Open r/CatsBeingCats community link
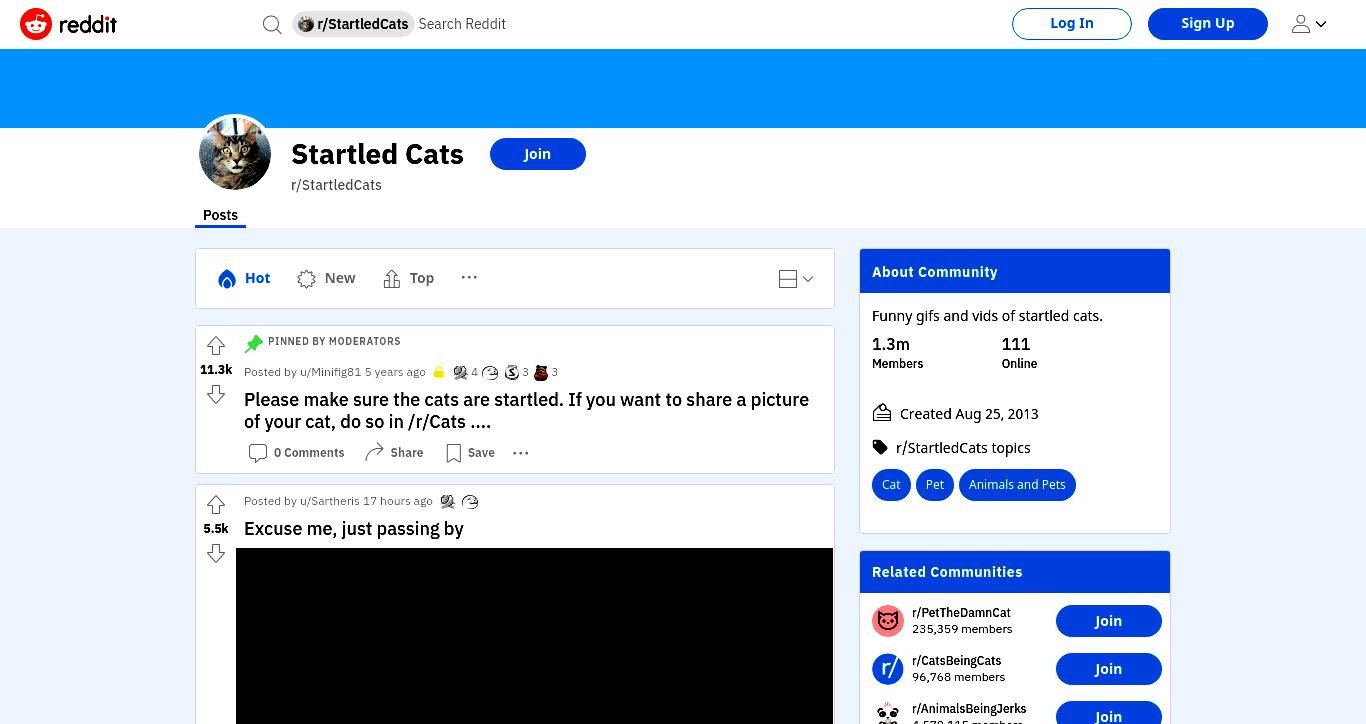This screenshot has height=724, width=1366. pyautogui.click(x=956, y=661)
